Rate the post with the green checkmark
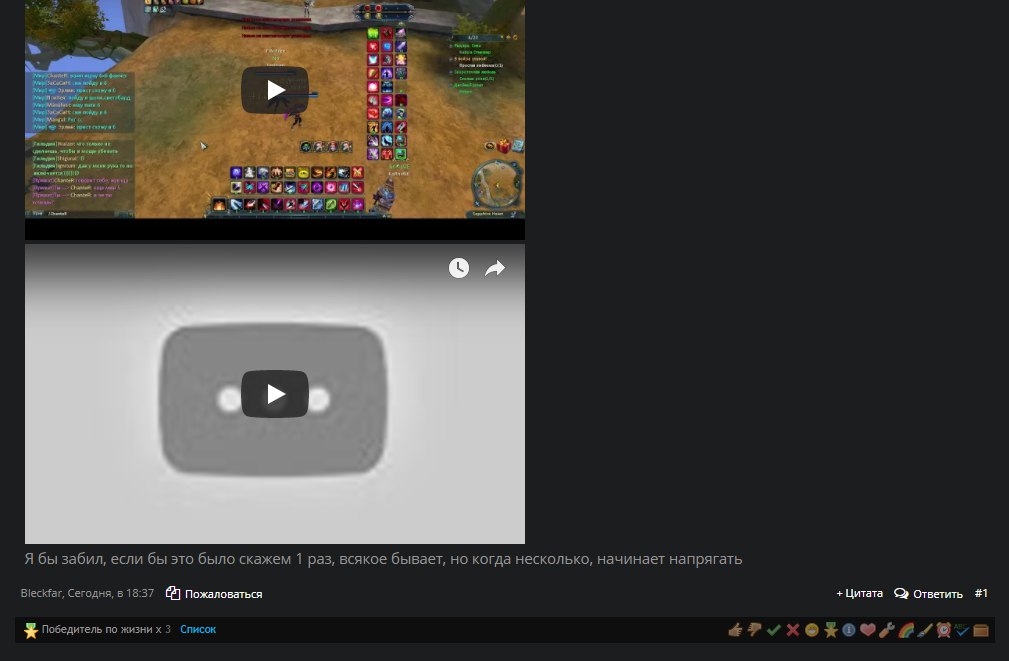Image resolution: width=1009 pixels, height=661 pixels. 773,630
